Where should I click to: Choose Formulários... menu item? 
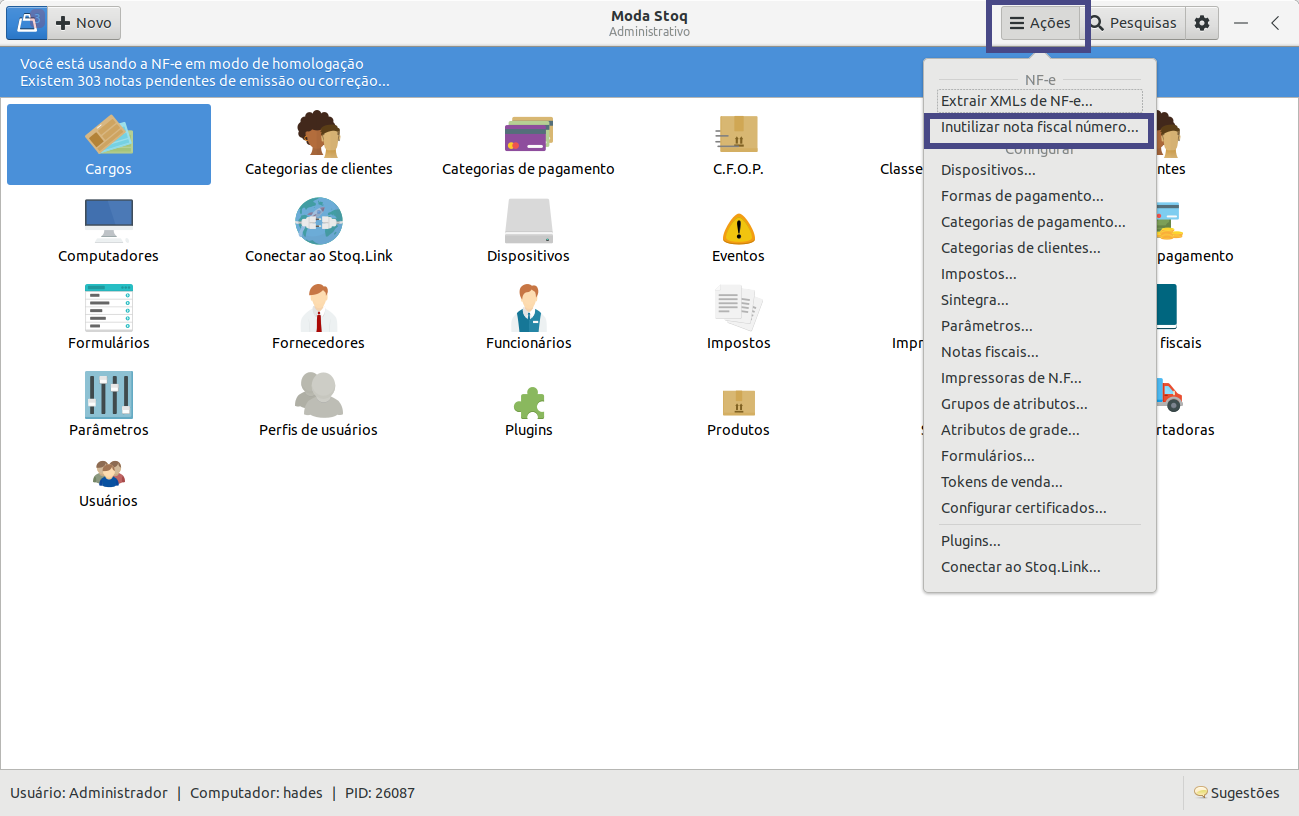point(1040,456)
